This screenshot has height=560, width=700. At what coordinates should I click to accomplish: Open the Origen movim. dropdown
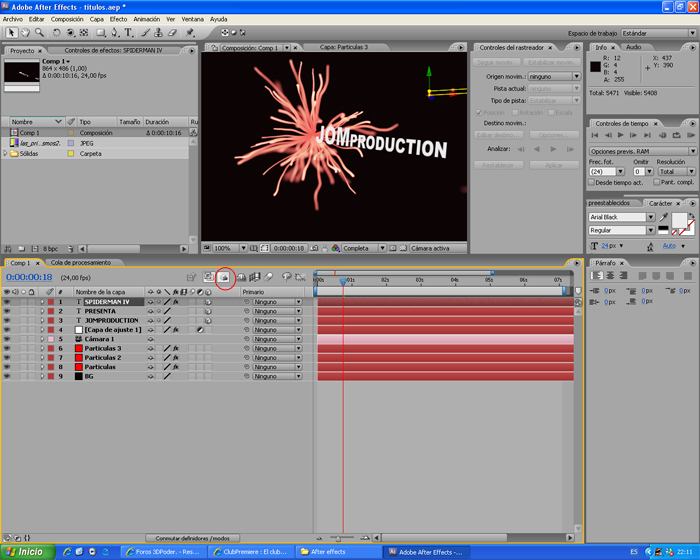coord(554,76)
